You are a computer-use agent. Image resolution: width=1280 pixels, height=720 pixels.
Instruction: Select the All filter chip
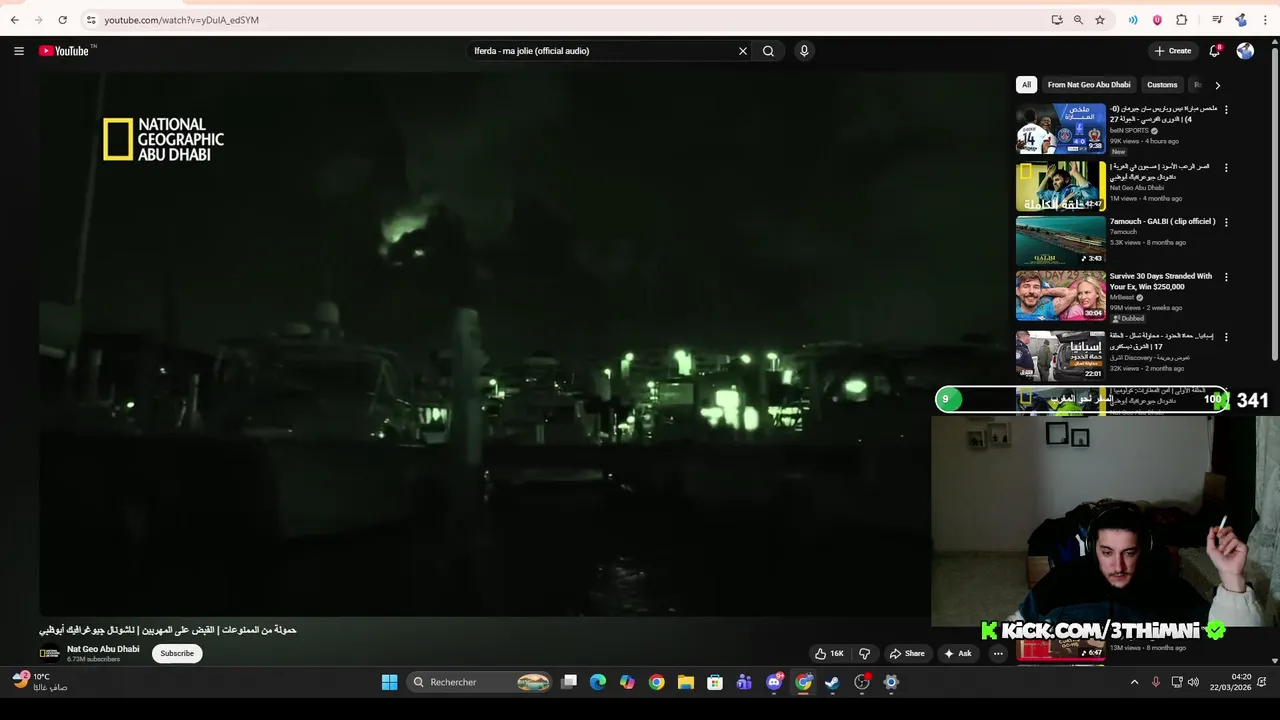click(1026, 85)
